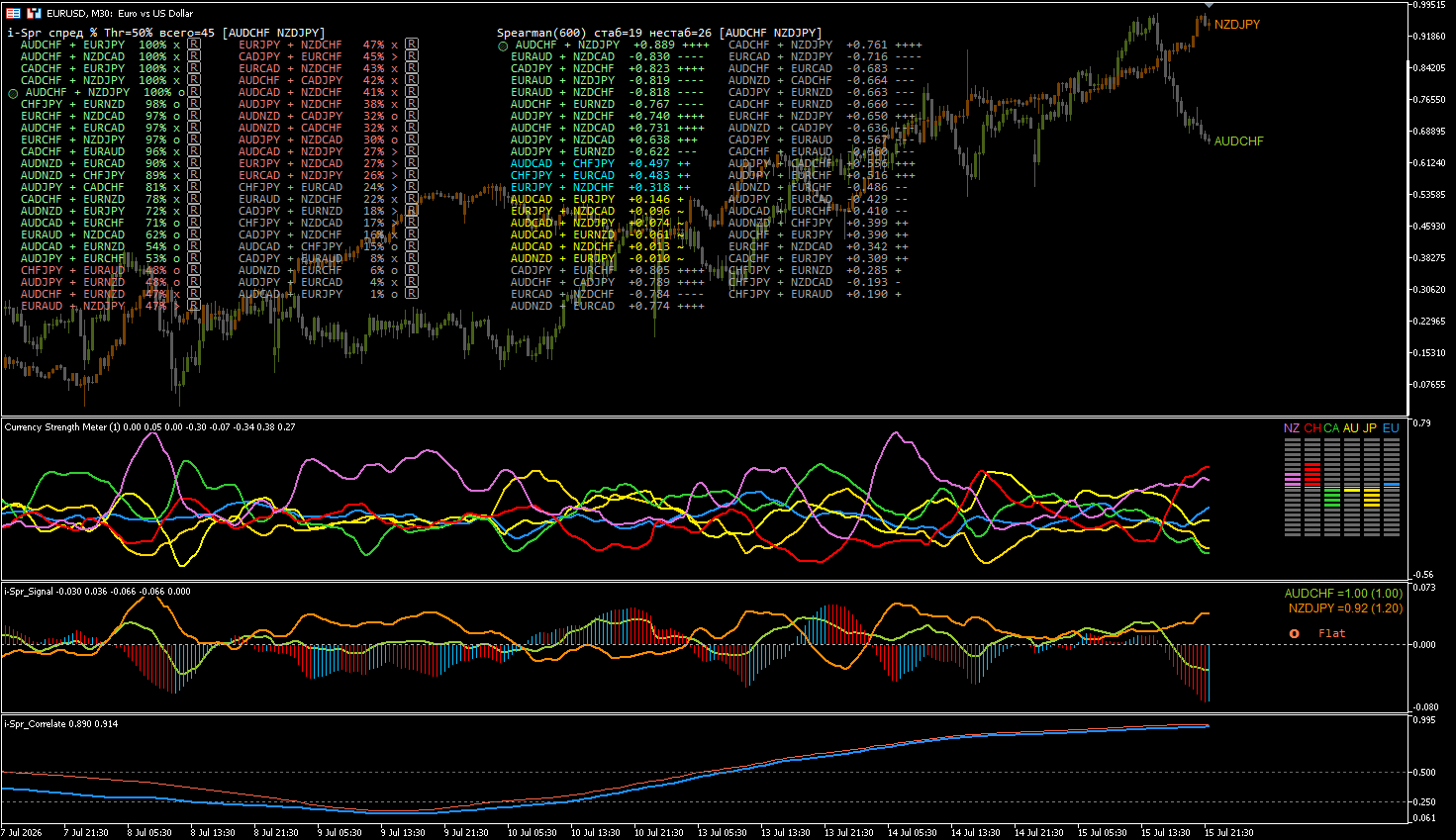The height and width of the screenshot is (840, 1456).
Task: Click the 'AUDCHF =1.00 (1.00)' readout
Action: click(x=1343, y=594)
